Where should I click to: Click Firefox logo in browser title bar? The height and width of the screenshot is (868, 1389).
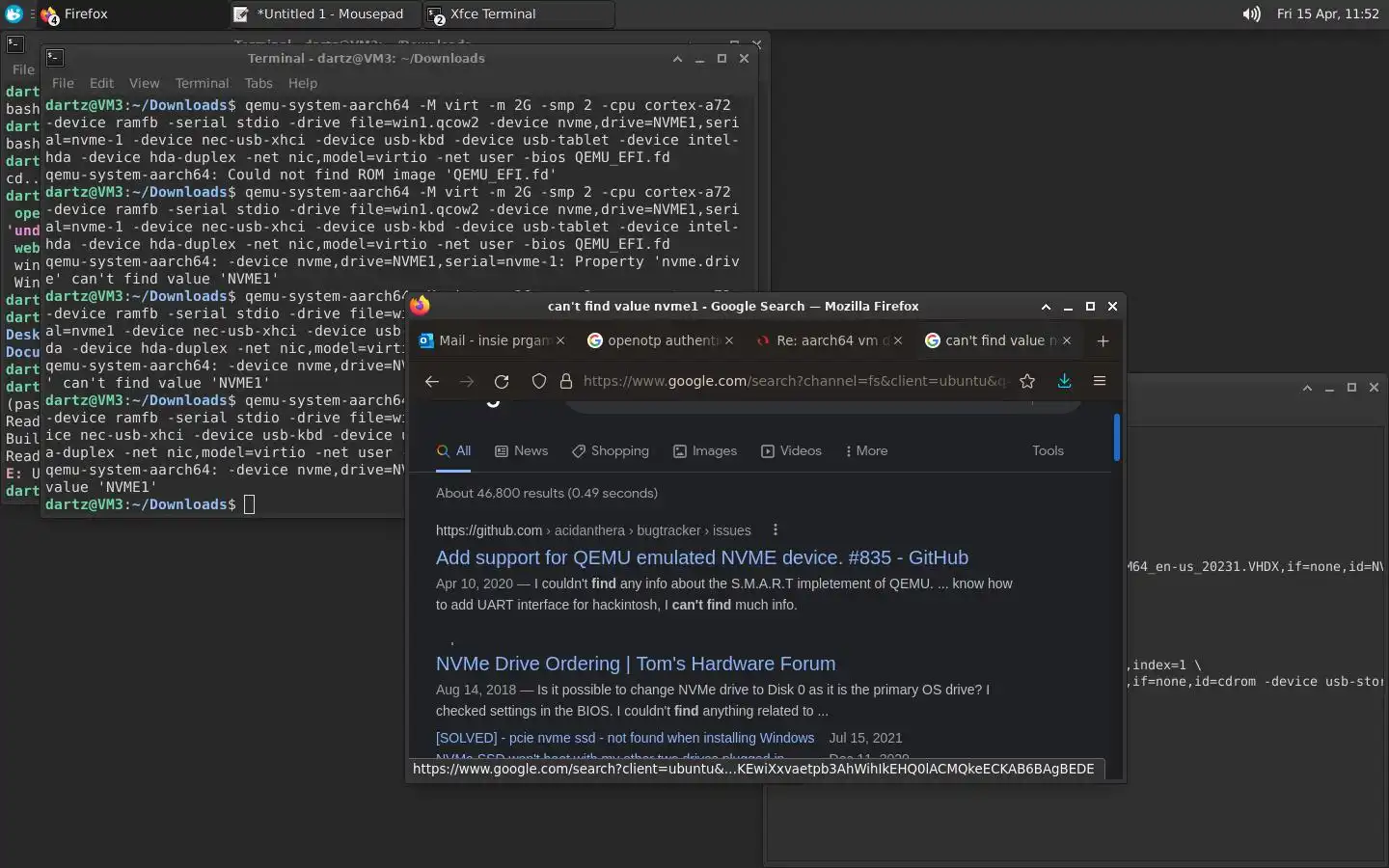420,306
